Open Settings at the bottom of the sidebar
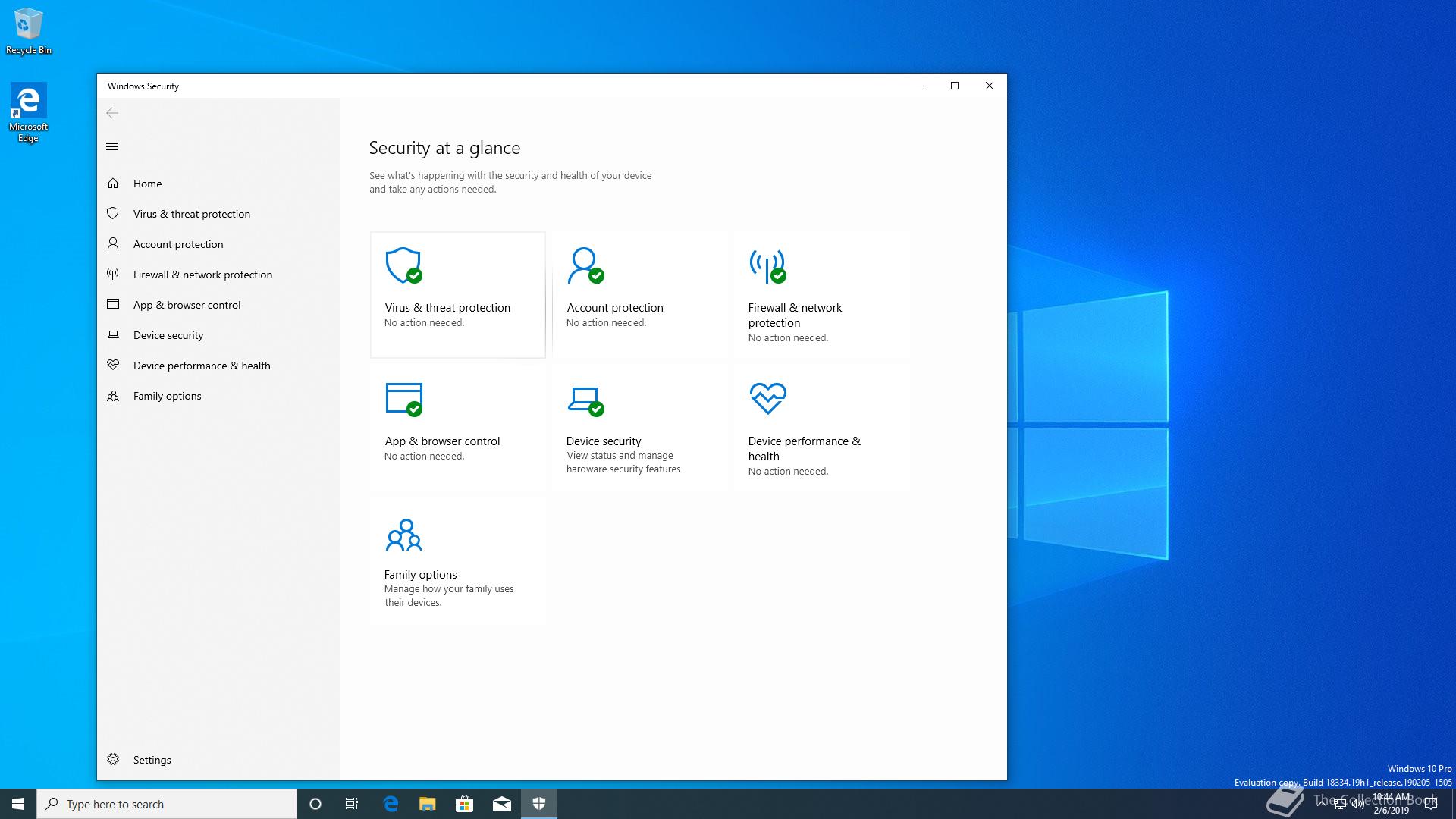This screenshot has width=1456, height=819. coord(152,760)
